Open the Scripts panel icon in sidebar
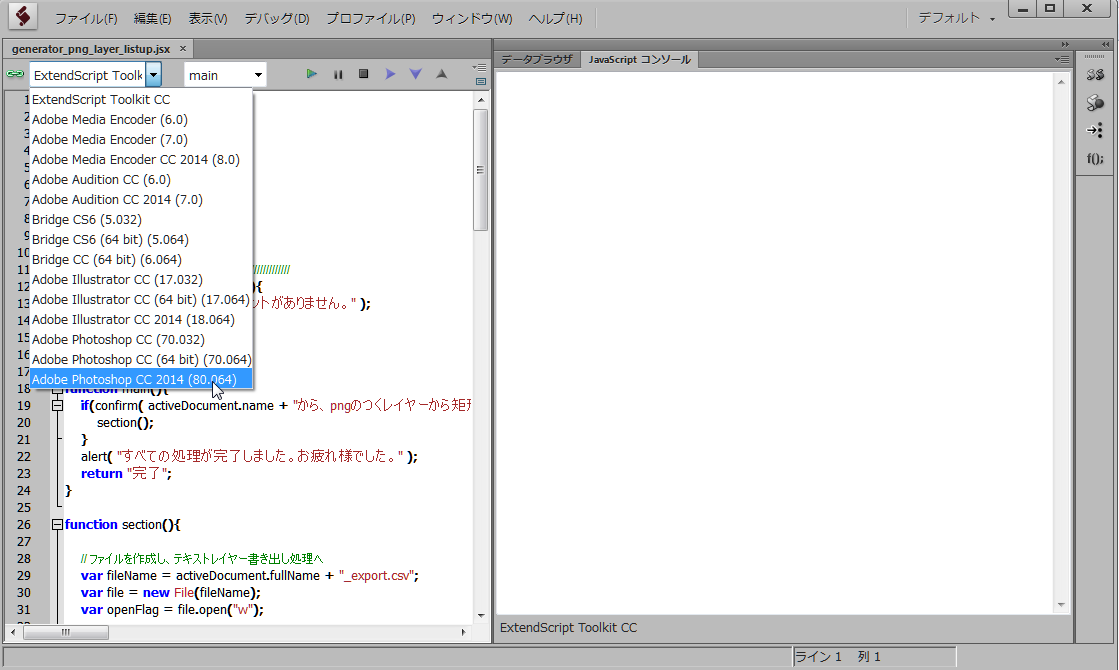1119x670 pixels. click(1095, 75)
